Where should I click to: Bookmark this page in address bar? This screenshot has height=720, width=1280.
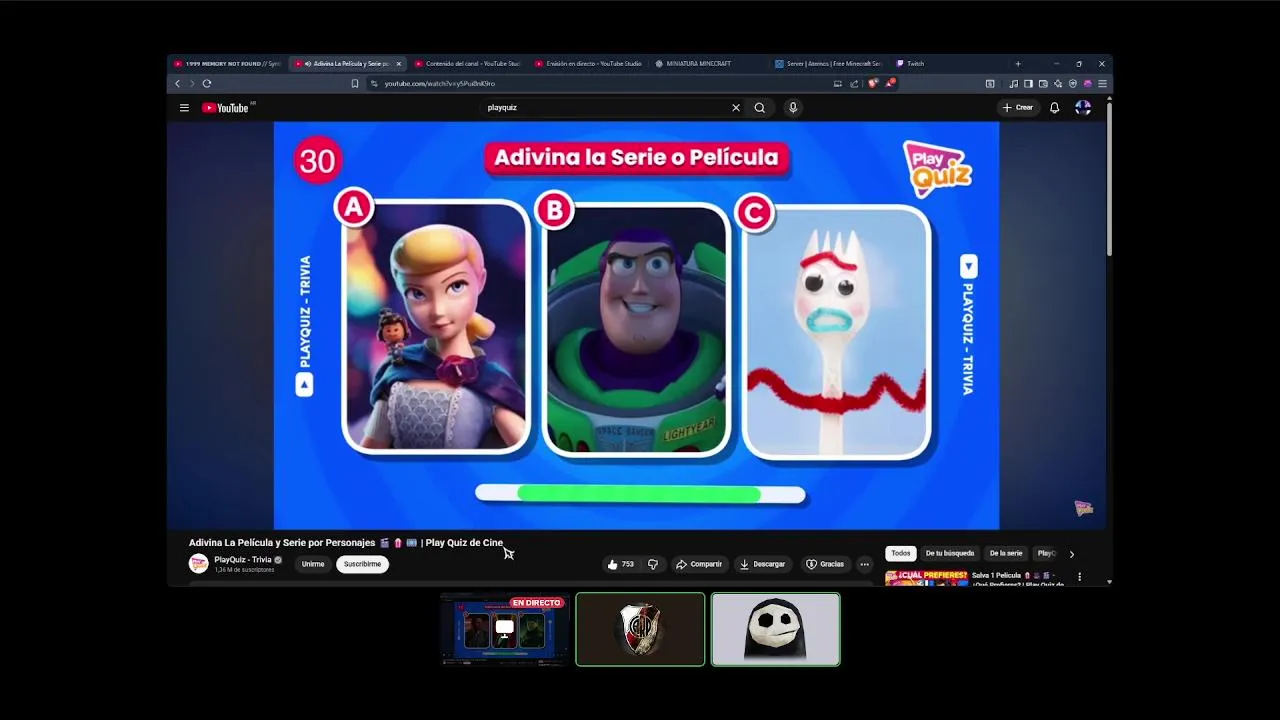[355, 84]
